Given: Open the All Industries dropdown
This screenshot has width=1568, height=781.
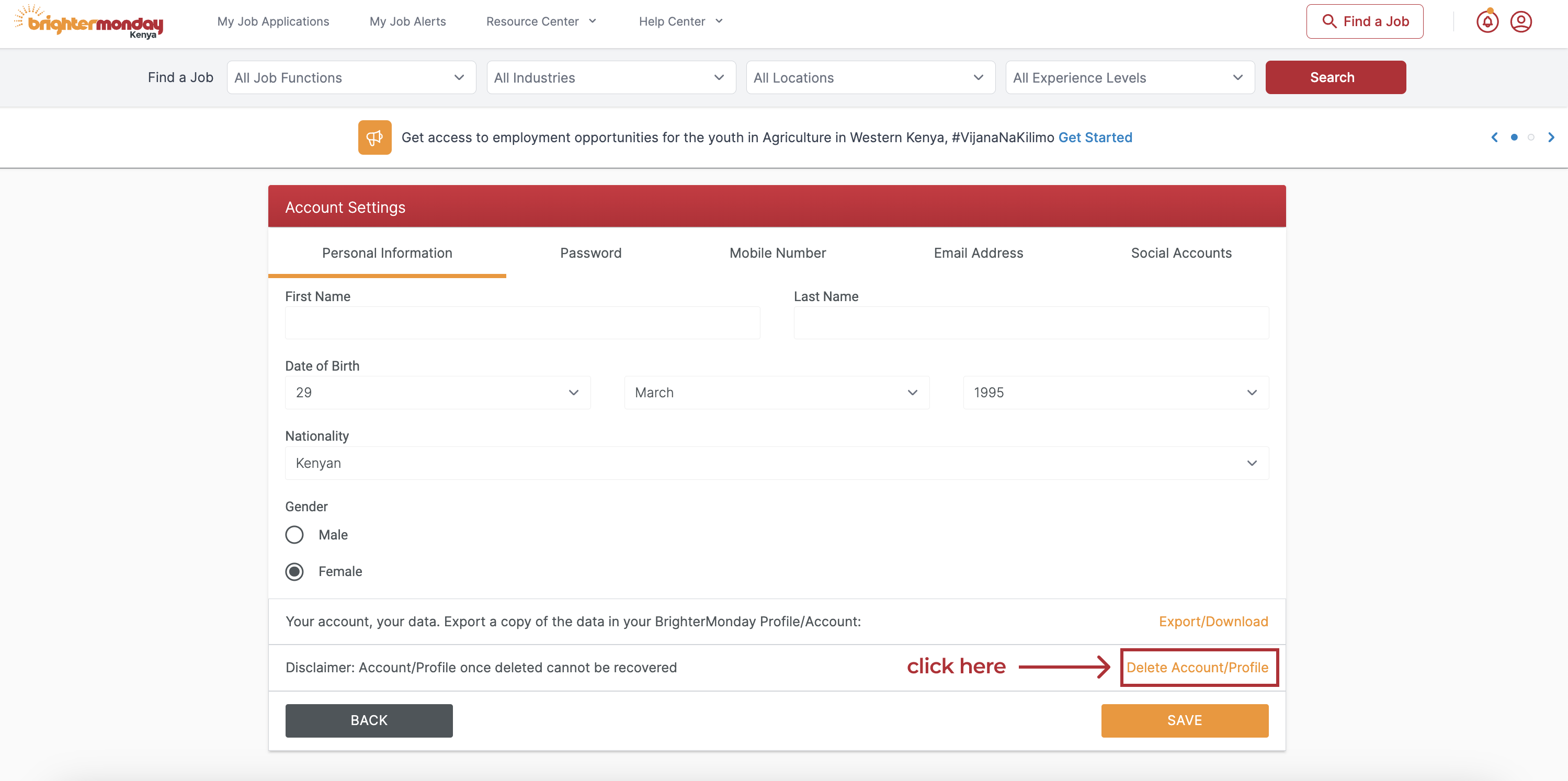Looking at the screenshot, I should [611, 77].
